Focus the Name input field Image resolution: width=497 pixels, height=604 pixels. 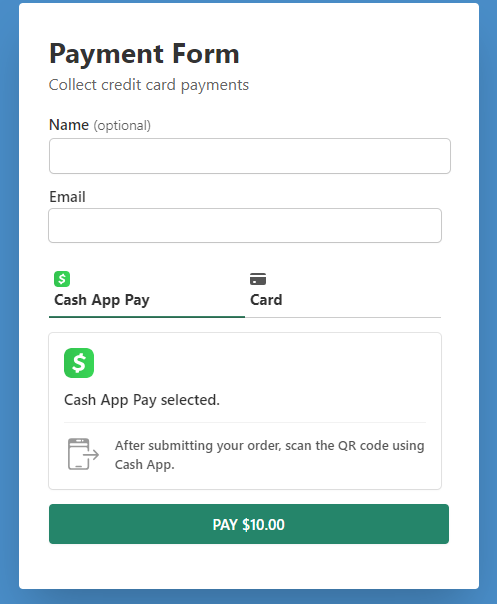(x=250, y=156)
